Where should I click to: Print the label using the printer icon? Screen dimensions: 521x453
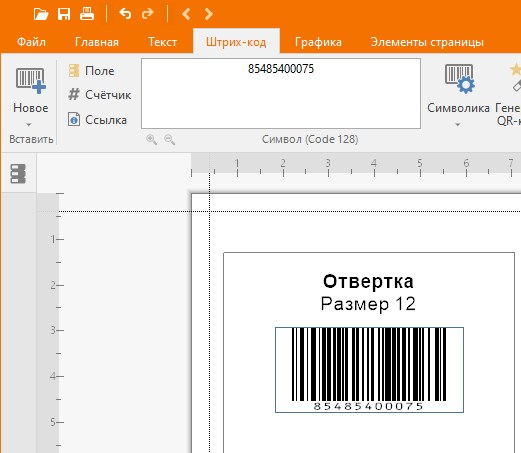(x=87, y=14)
